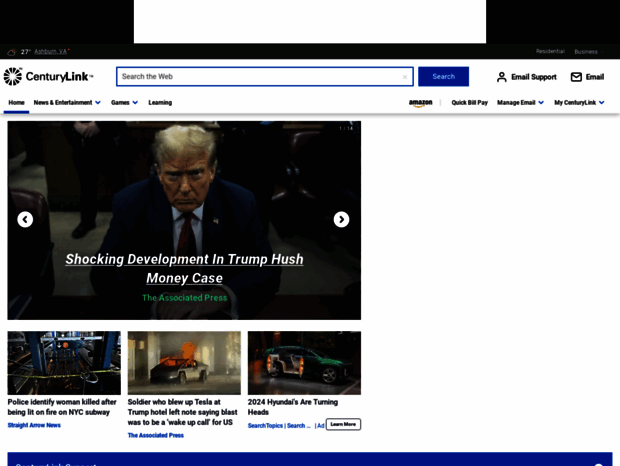Screen dimensions: 620x466
Task: Go to the previous carousel slide
Action: [x=25, y=220]
